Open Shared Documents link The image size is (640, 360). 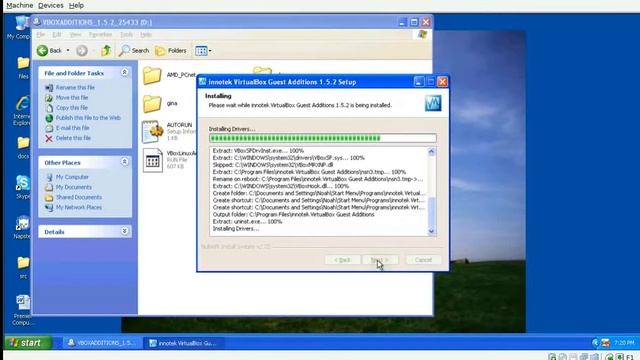click(x=79, y=197)
